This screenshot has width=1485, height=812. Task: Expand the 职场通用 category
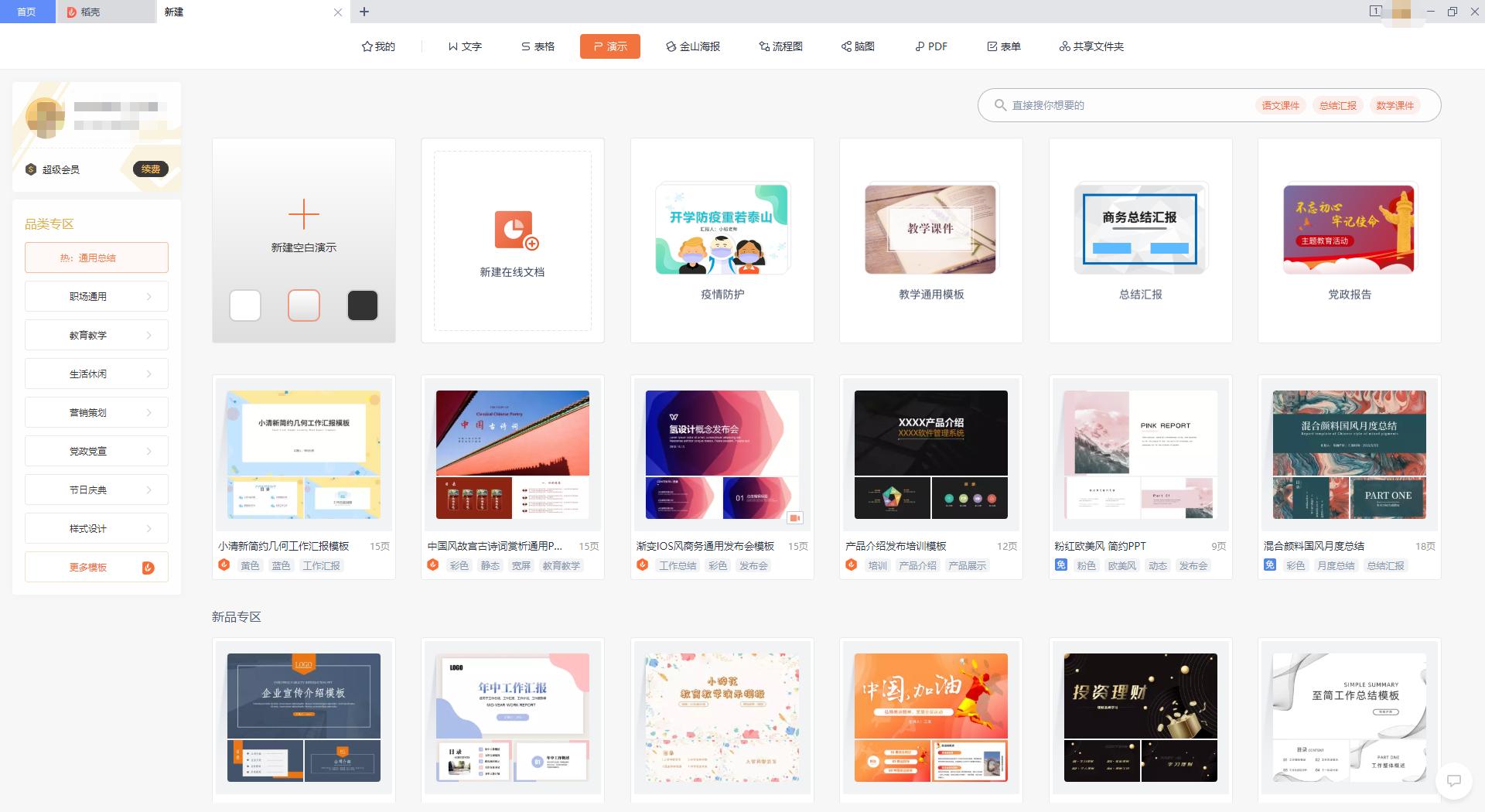pos(96,296)
